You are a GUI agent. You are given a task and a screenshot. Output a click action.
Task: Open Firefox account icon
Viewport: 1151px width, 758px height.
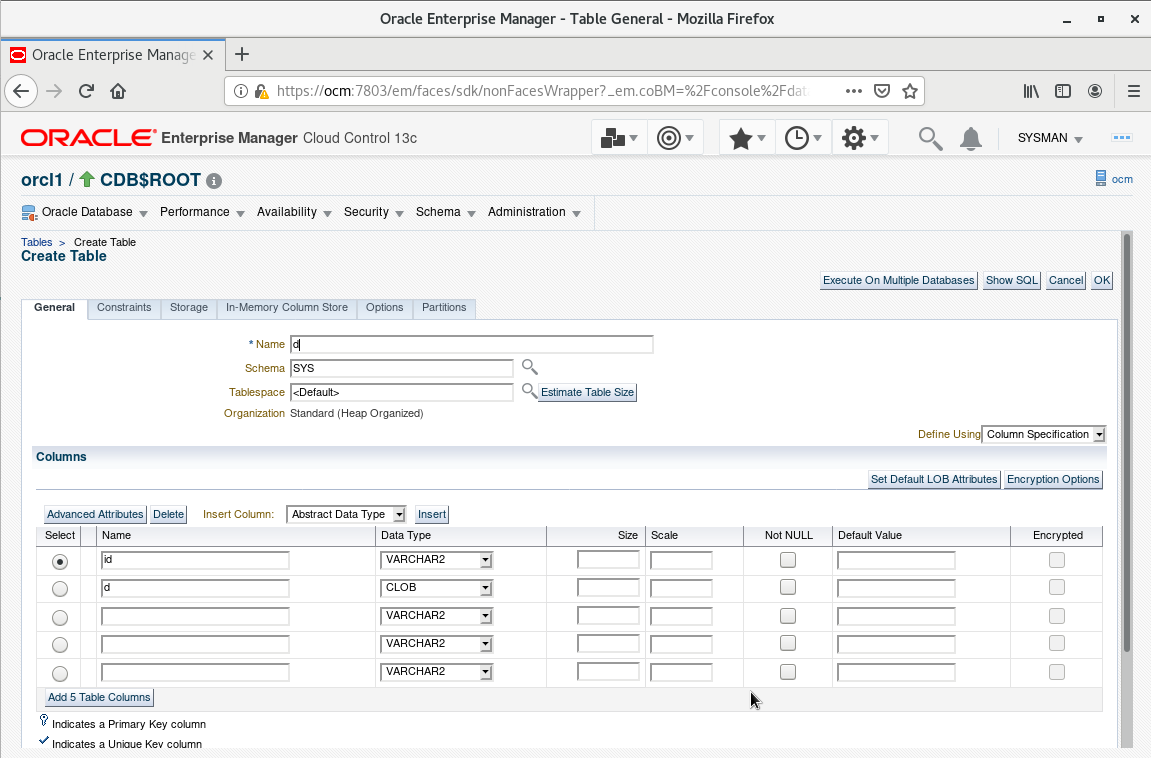point(1094,91)
